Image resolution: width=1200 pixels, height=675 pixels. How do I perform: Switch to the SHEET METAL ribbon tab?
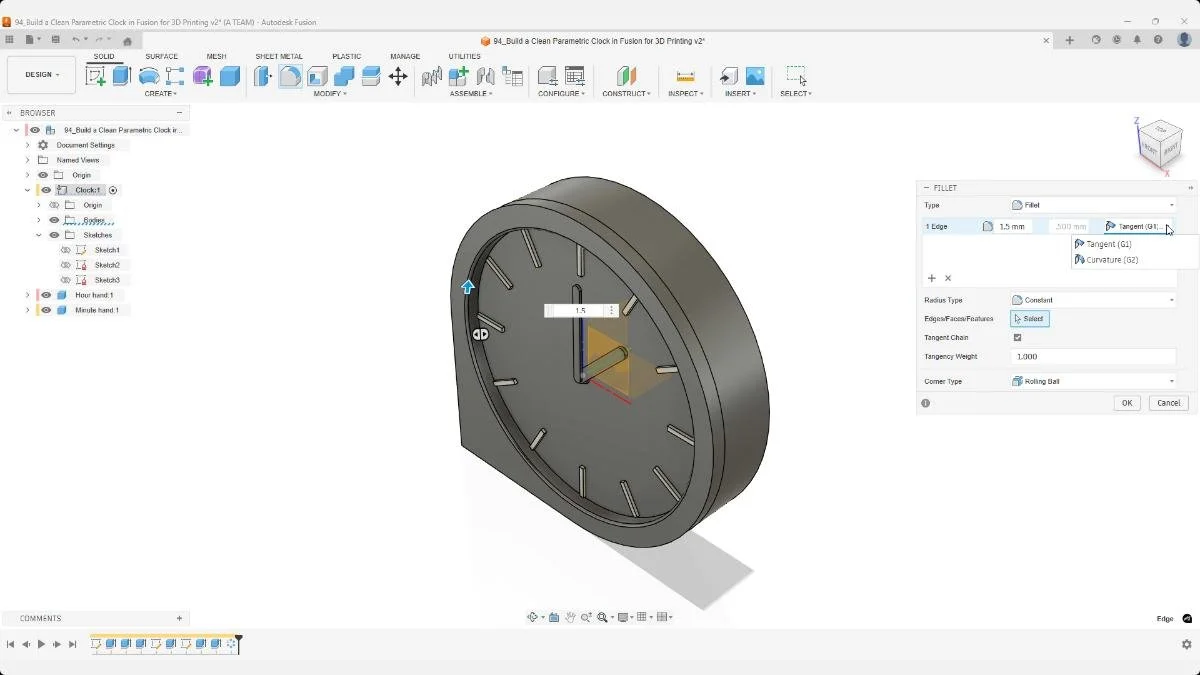[278, 57]
